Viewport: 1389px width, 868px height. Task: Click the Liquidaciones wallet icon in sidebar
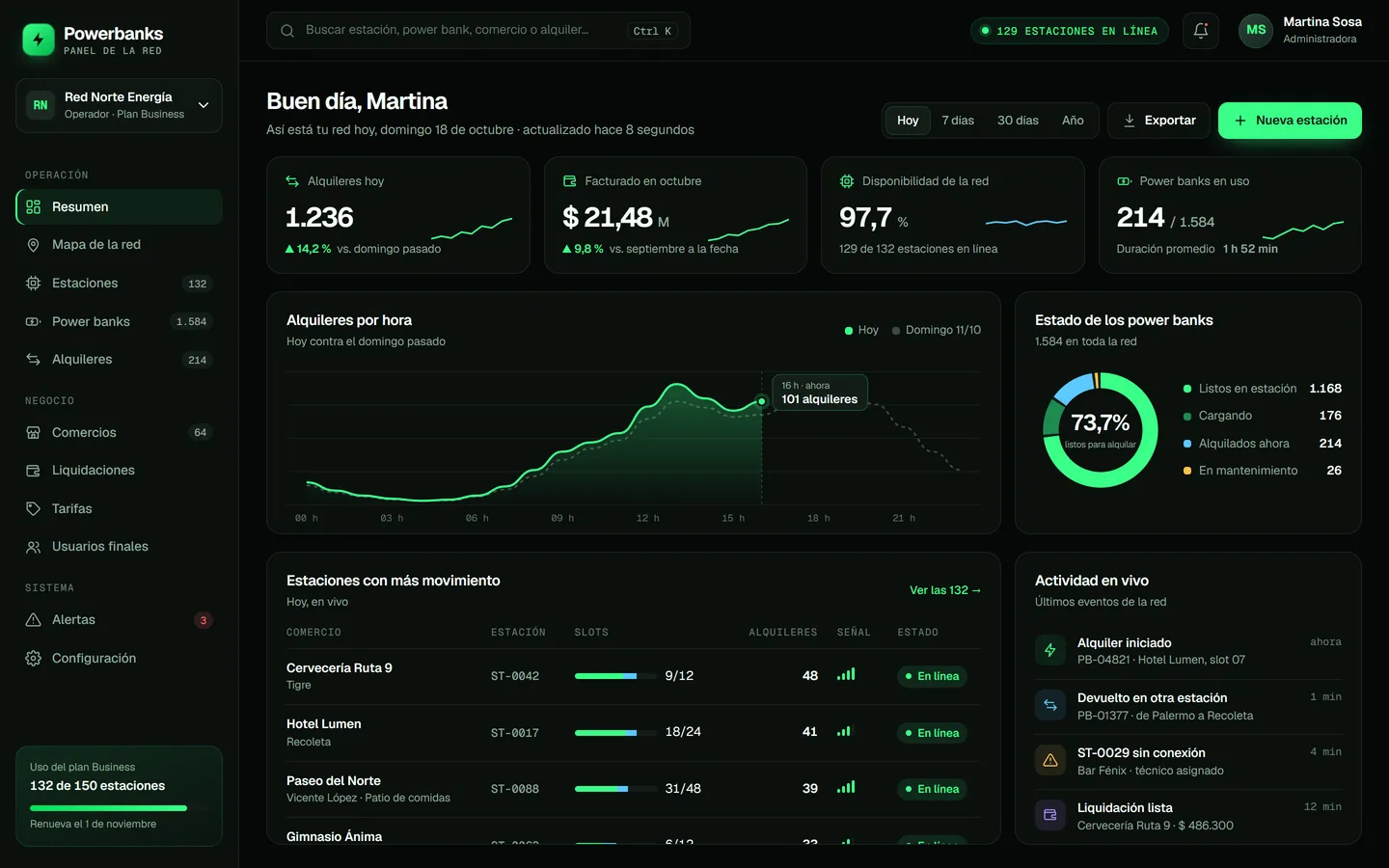click(33, 471)
